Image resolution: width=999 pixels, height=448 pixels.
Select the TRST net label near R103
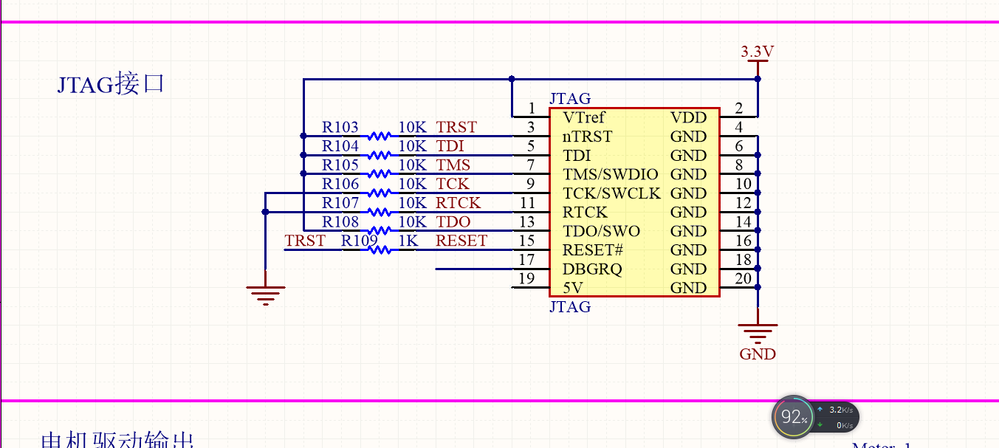456,127
